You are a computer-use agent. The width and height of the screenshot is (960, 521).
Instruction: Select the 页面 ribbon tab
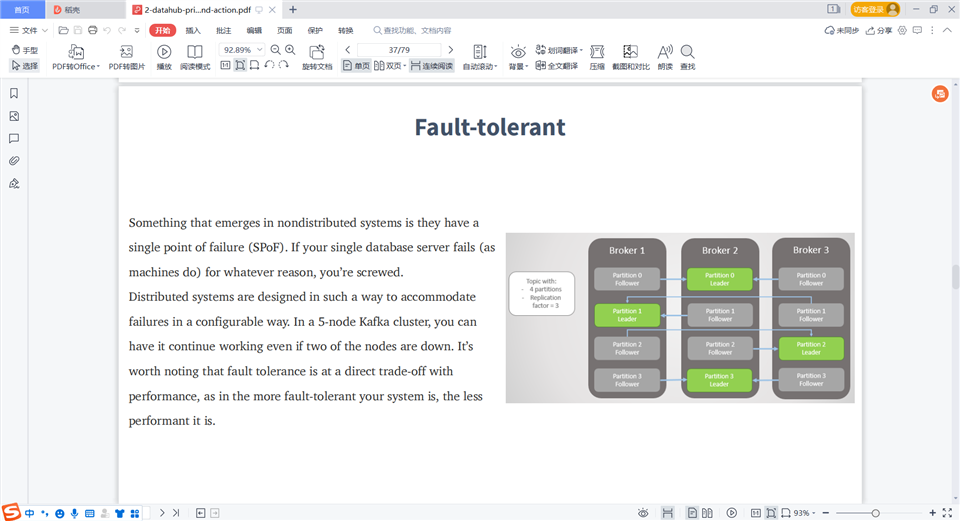click(285, 30)
